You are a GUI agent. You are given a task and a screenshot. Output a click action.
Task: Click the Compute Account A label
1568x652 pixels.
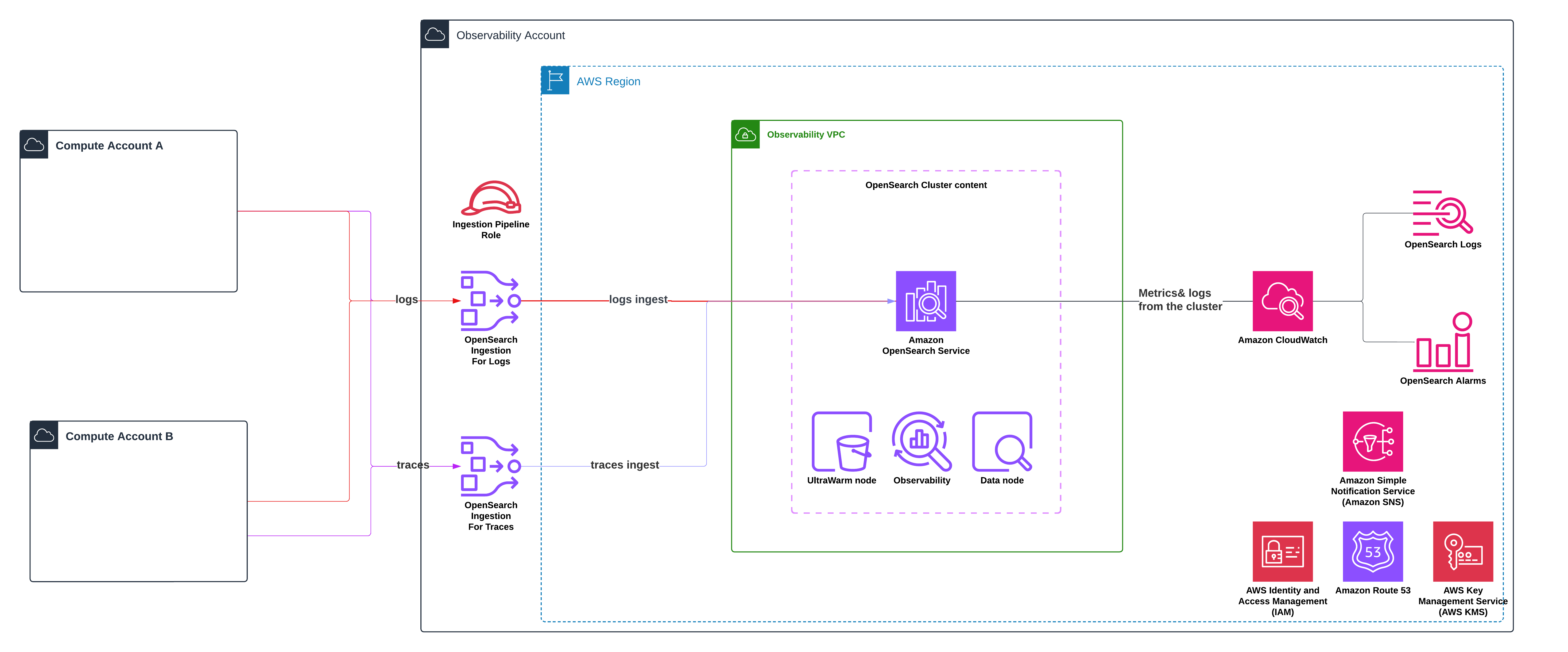[x=109, y=146]
